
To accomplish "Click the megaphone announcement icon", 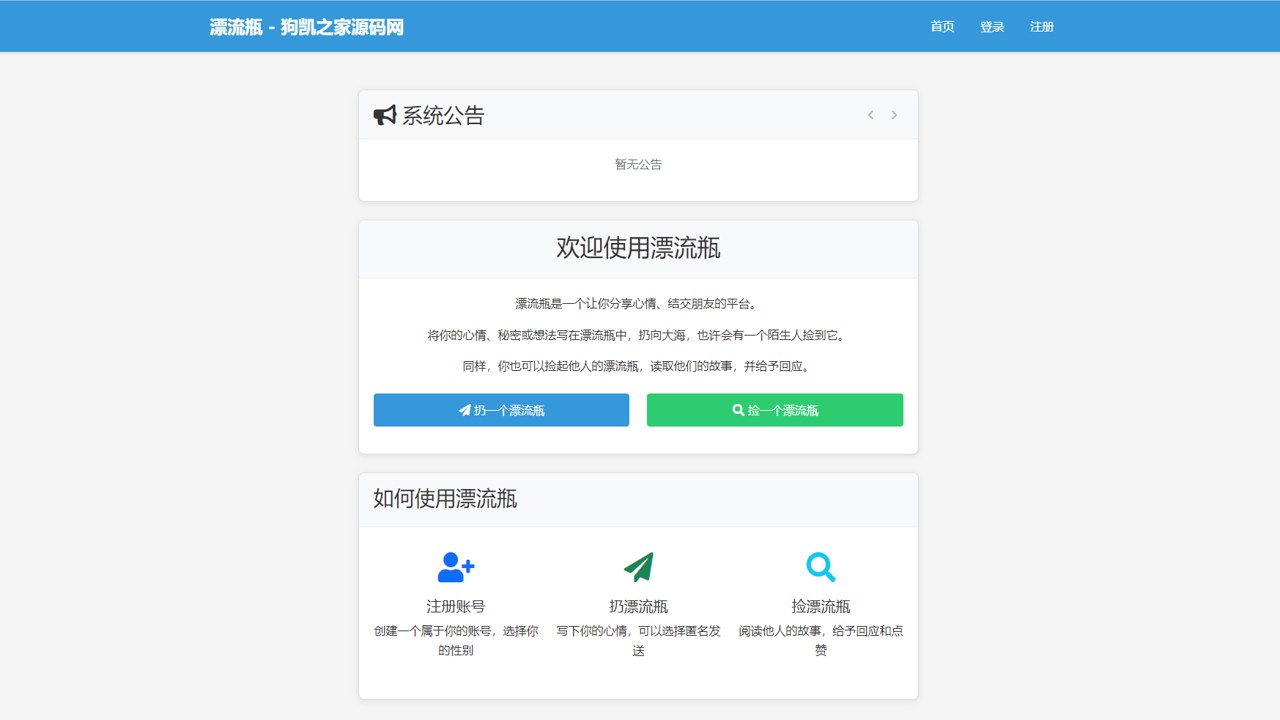I will 385,116.
